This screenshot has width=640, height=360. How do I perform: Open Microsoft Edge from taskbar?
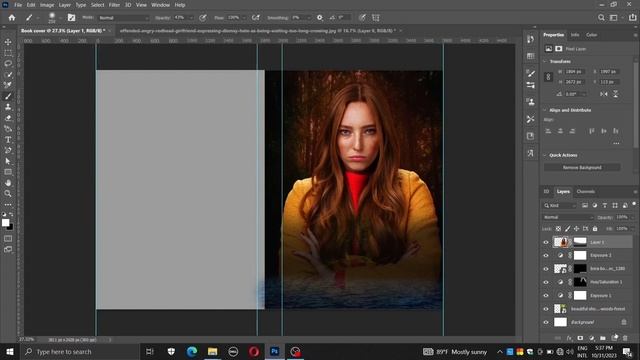click(x=191, y=351)
